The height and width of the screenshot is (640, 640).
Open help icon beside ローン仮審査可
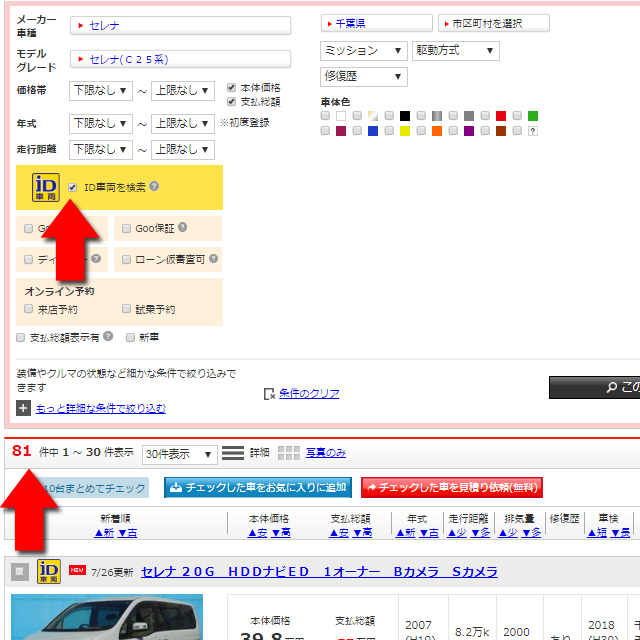coord(213,258)
